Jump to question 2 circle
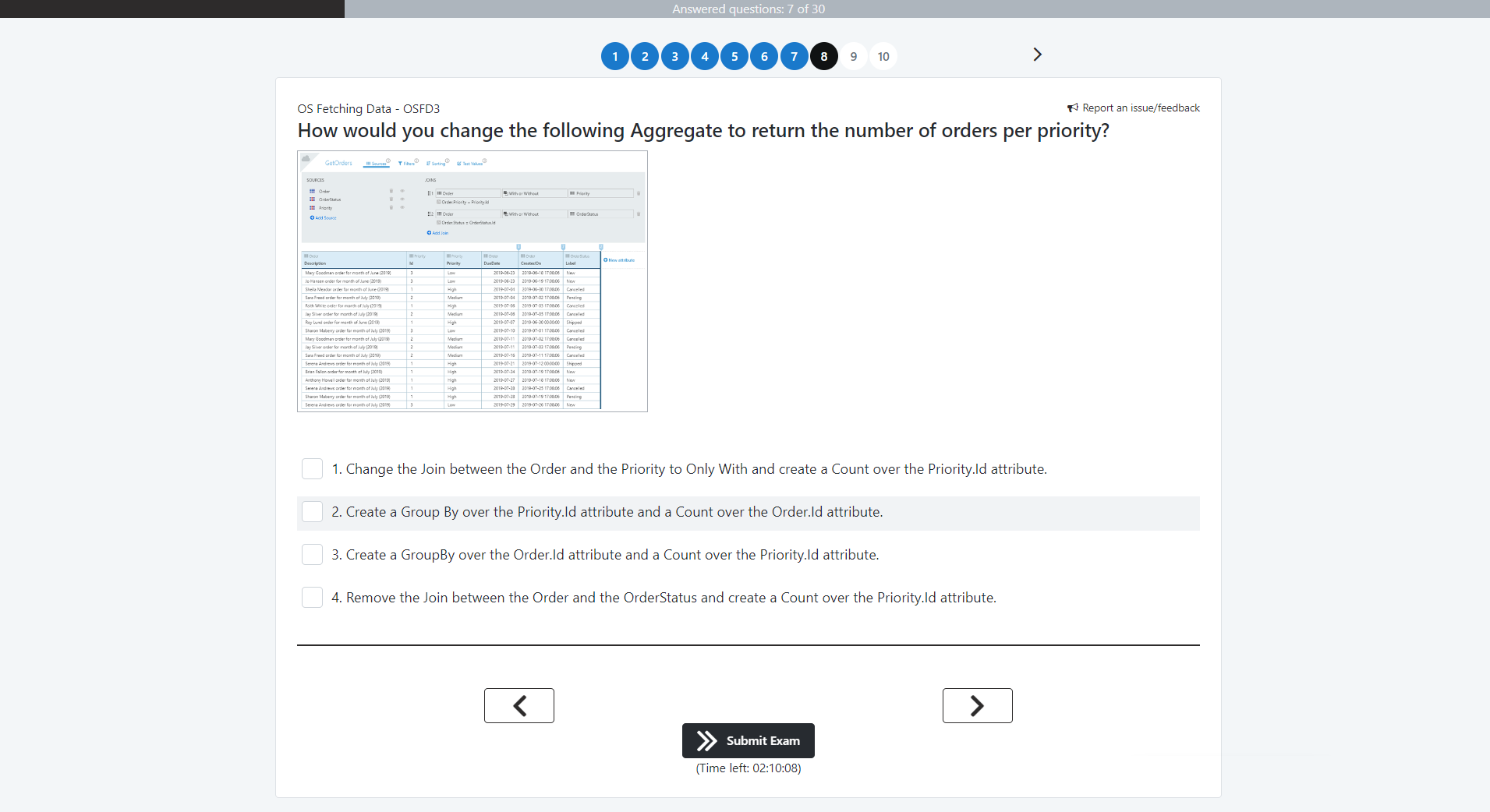The width and height of the screenshot is (1490, 812). 645,56
